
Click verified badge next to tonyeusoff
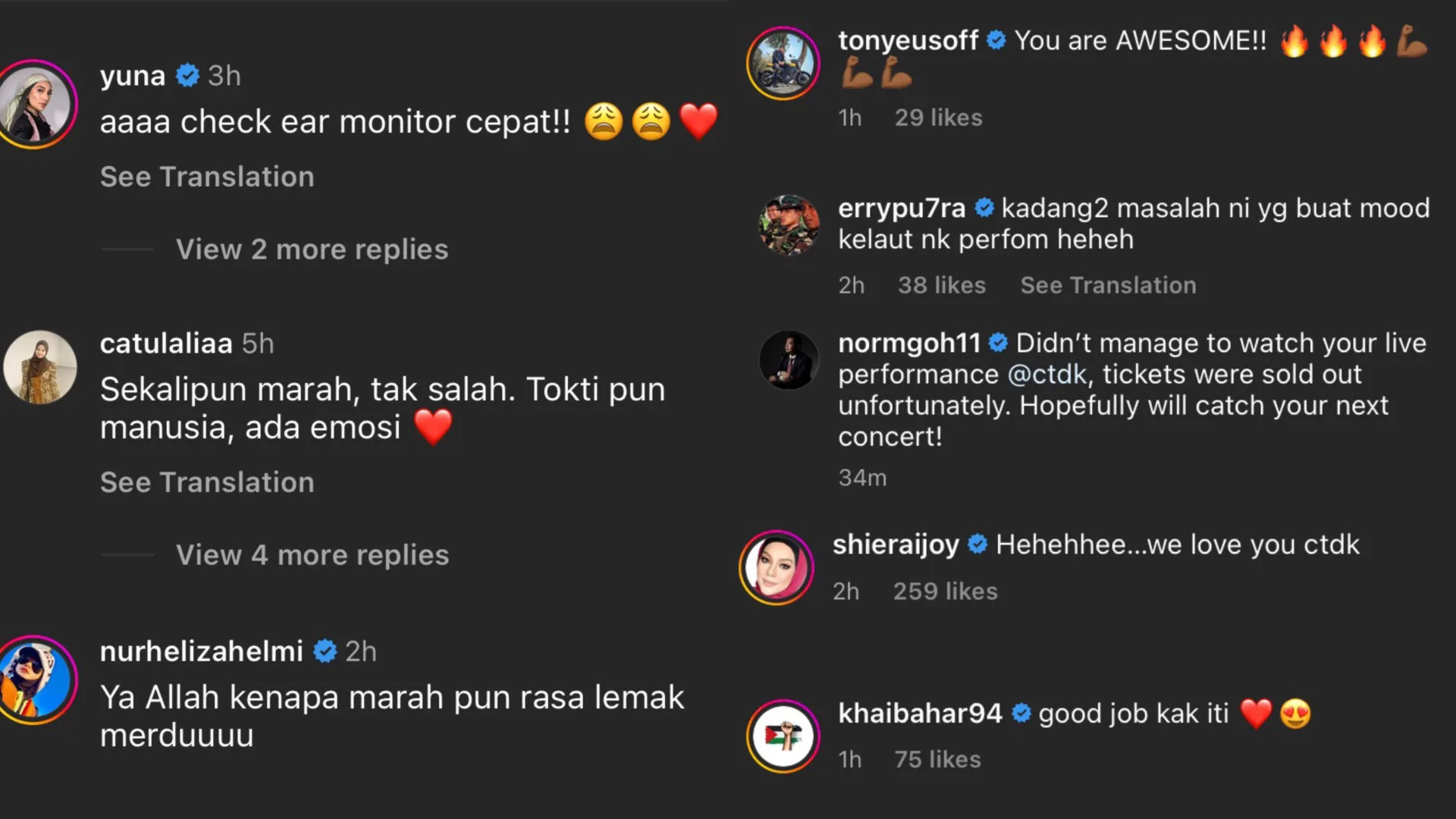[996, 40]
